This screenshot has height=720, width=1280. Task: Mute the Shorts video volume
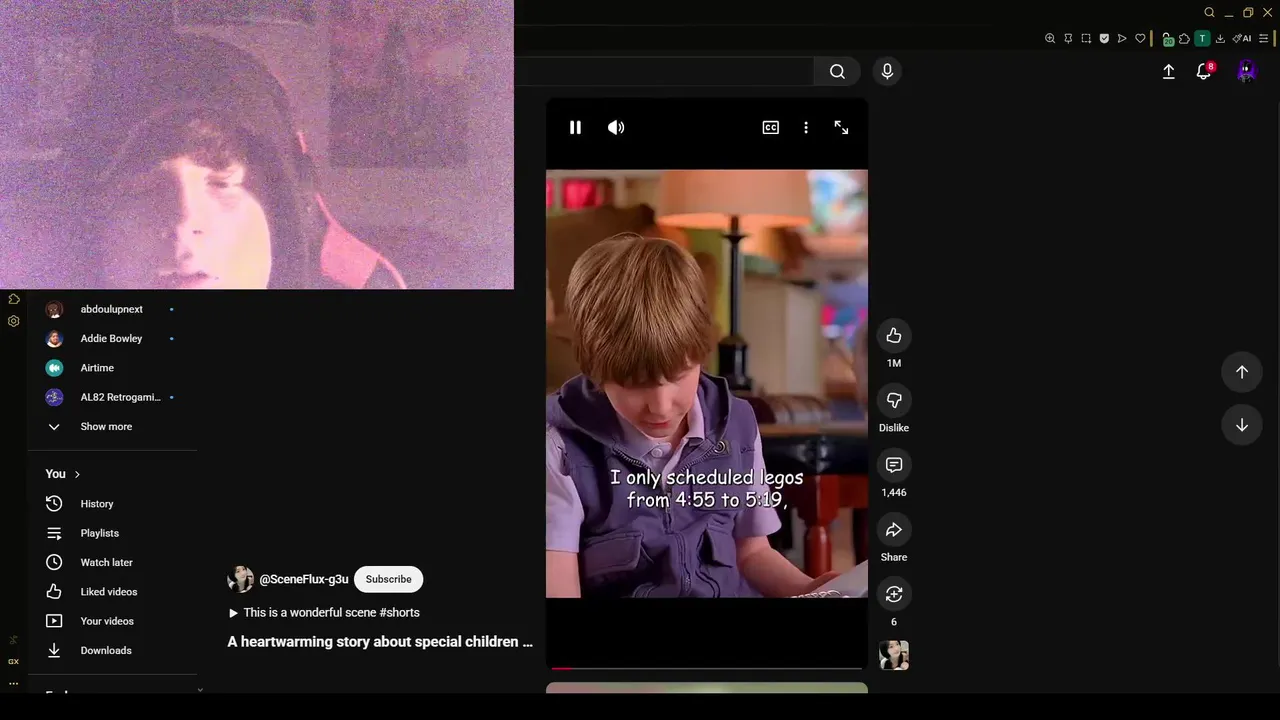coord(616,127)
